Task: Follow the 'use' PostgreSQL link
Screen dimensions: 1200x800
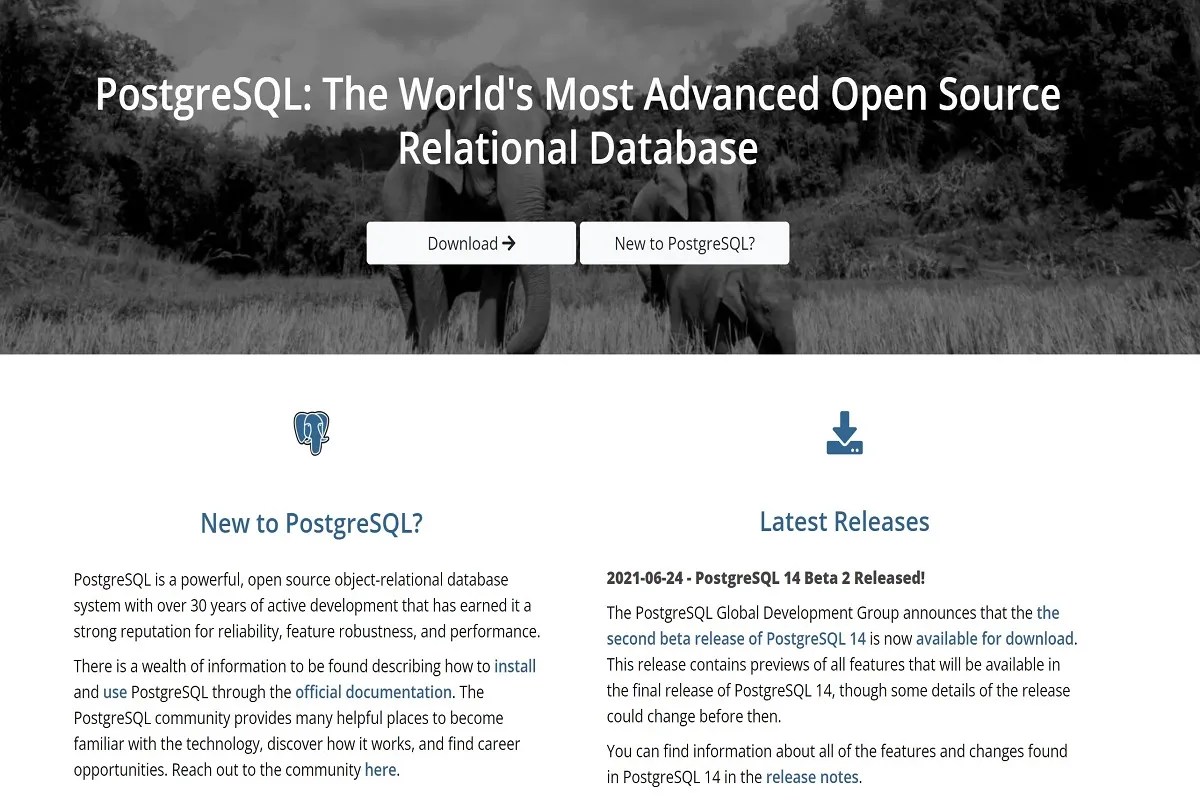Action: [115, 692]
